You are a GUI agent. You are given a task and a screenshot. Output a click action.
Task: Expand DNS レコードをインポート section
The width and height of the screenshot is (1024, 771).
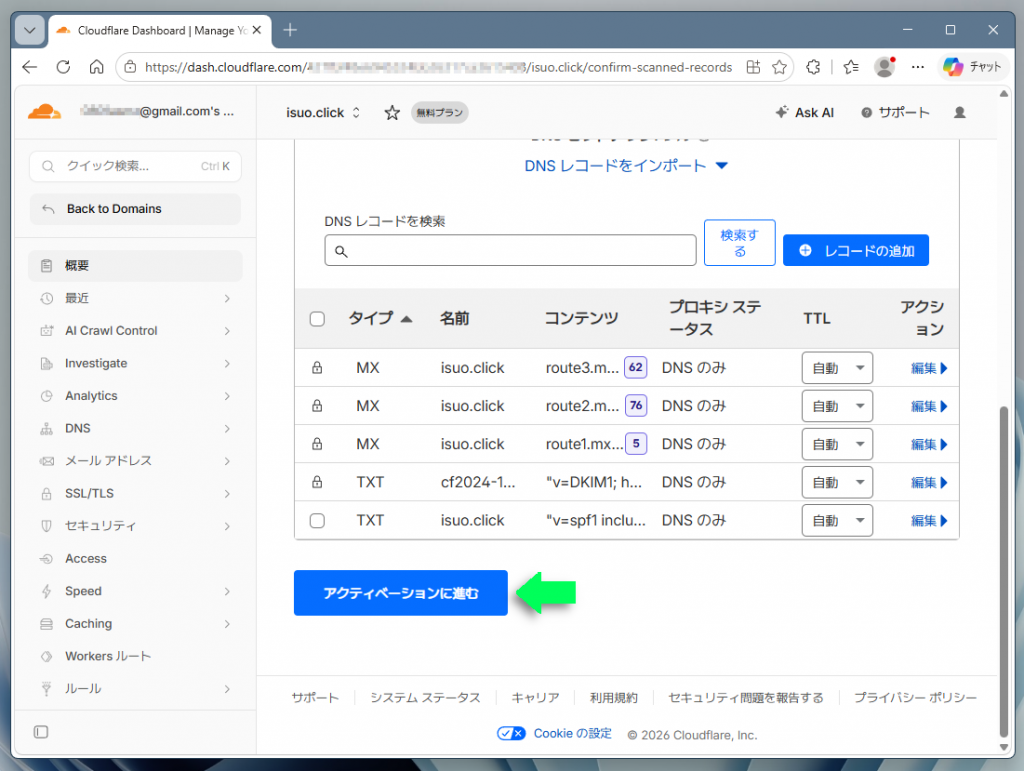coord(626,166)
